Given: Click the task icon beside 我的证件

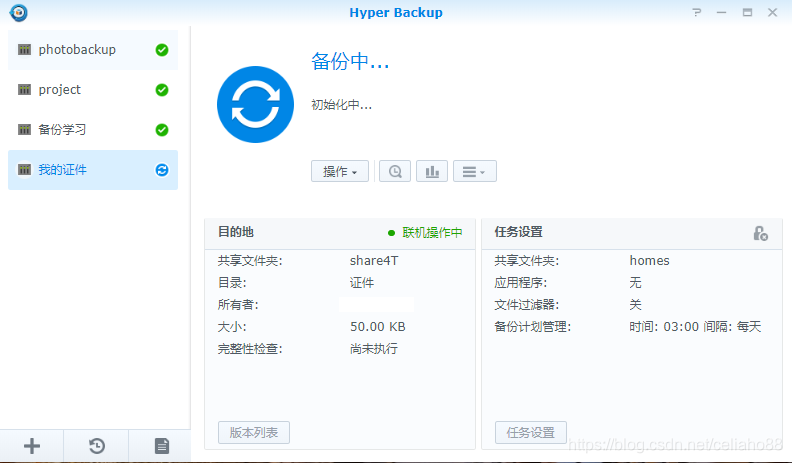Looking at the screenshot, I should [x=24, y=169].
